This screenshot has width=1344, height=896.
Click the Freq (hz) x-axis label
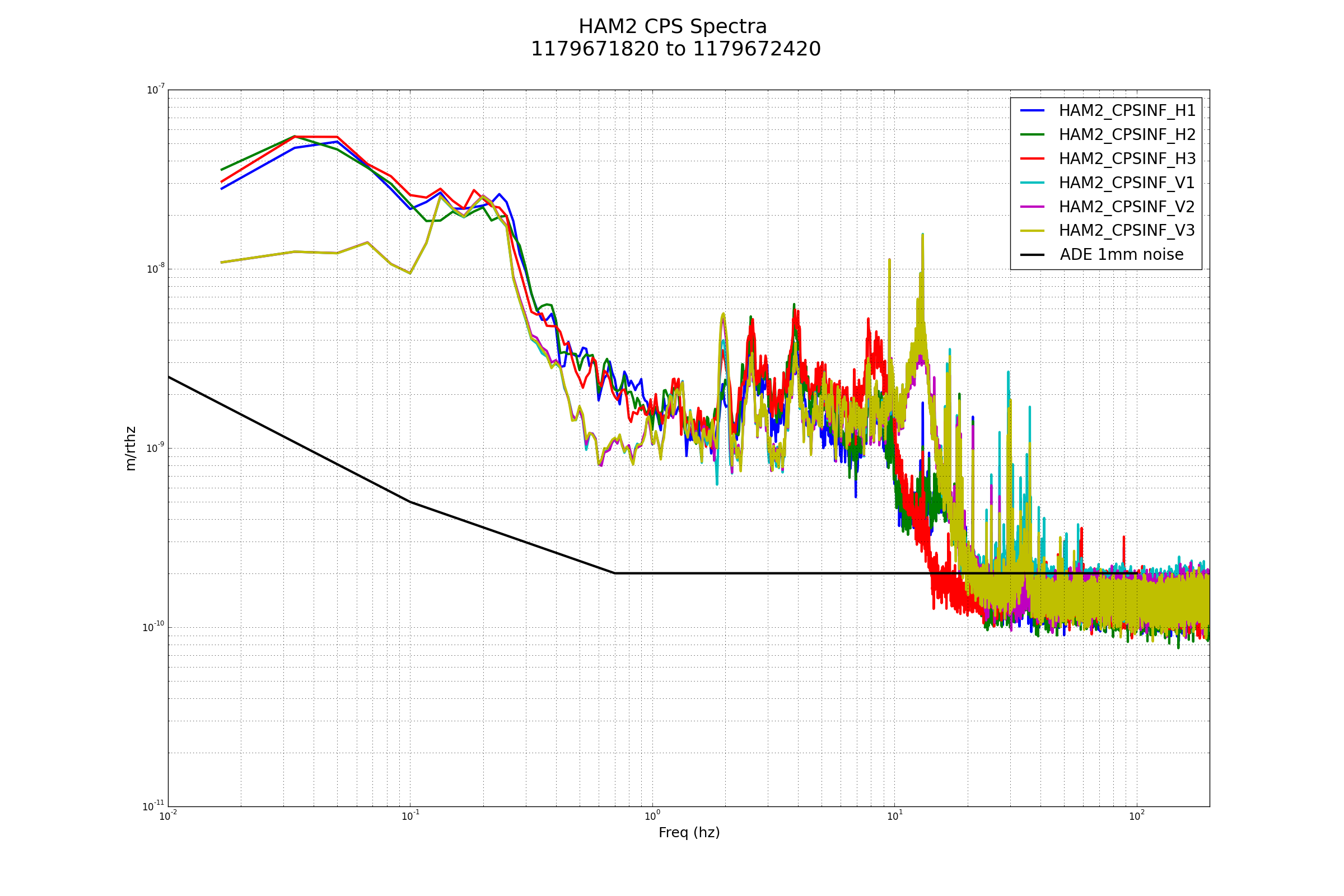[689, 833]
